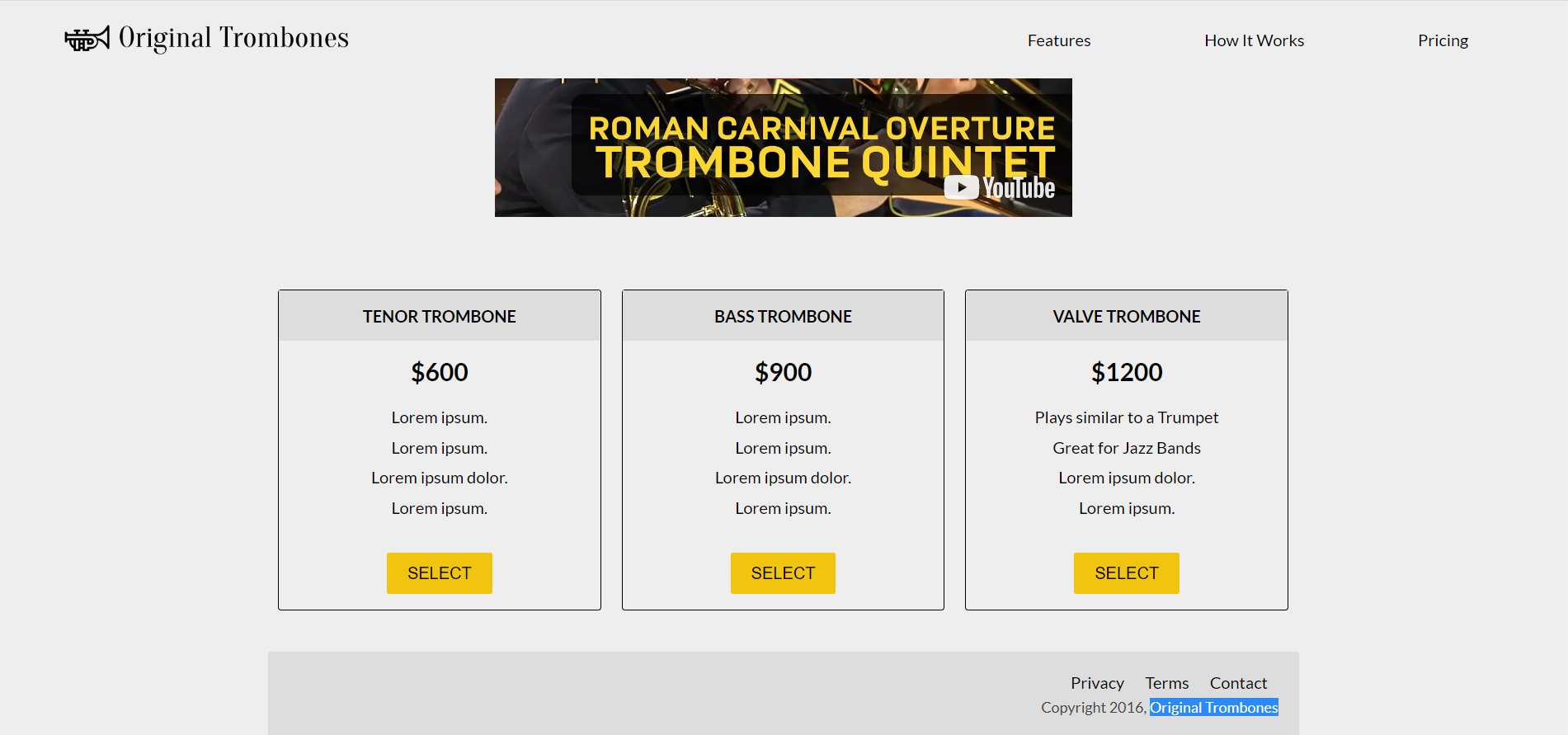The width and height of the screenshot is (1568, 735).
Task: Select the Bass Trombone plan
Action: pyautogui.click(x=783, y=572)
